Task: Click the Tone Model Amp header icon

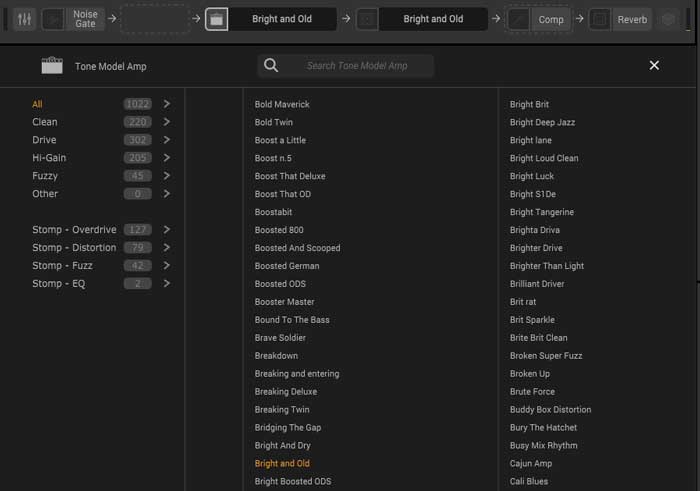Action: (52, 65)
